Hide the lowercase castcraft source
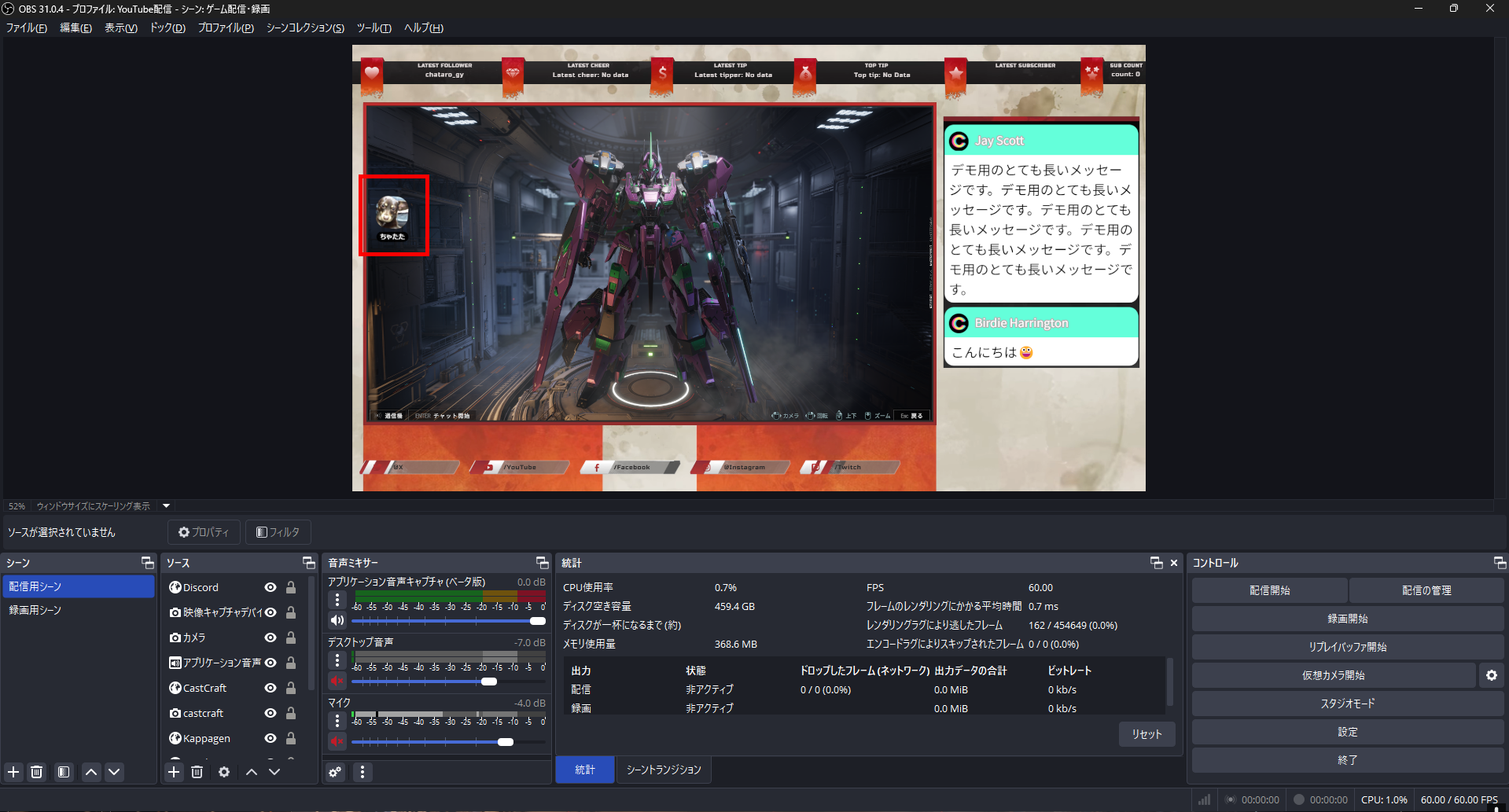Viewport: 1509px width, 812px height. [x=271, y=713]
